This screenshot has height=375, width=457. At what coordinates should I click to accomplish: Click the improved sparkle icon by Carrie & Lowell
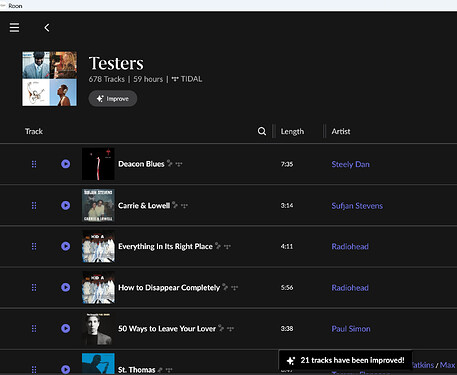click(175, 204)
